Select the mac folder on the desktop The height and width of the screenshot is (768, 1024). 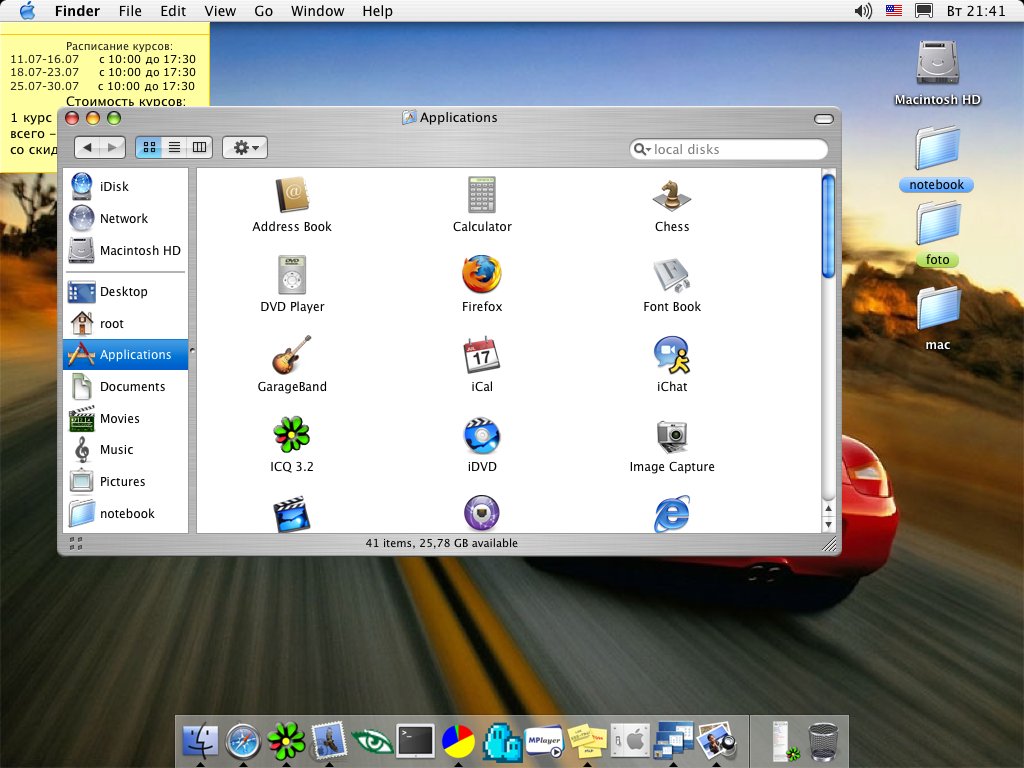pos(937,308)
